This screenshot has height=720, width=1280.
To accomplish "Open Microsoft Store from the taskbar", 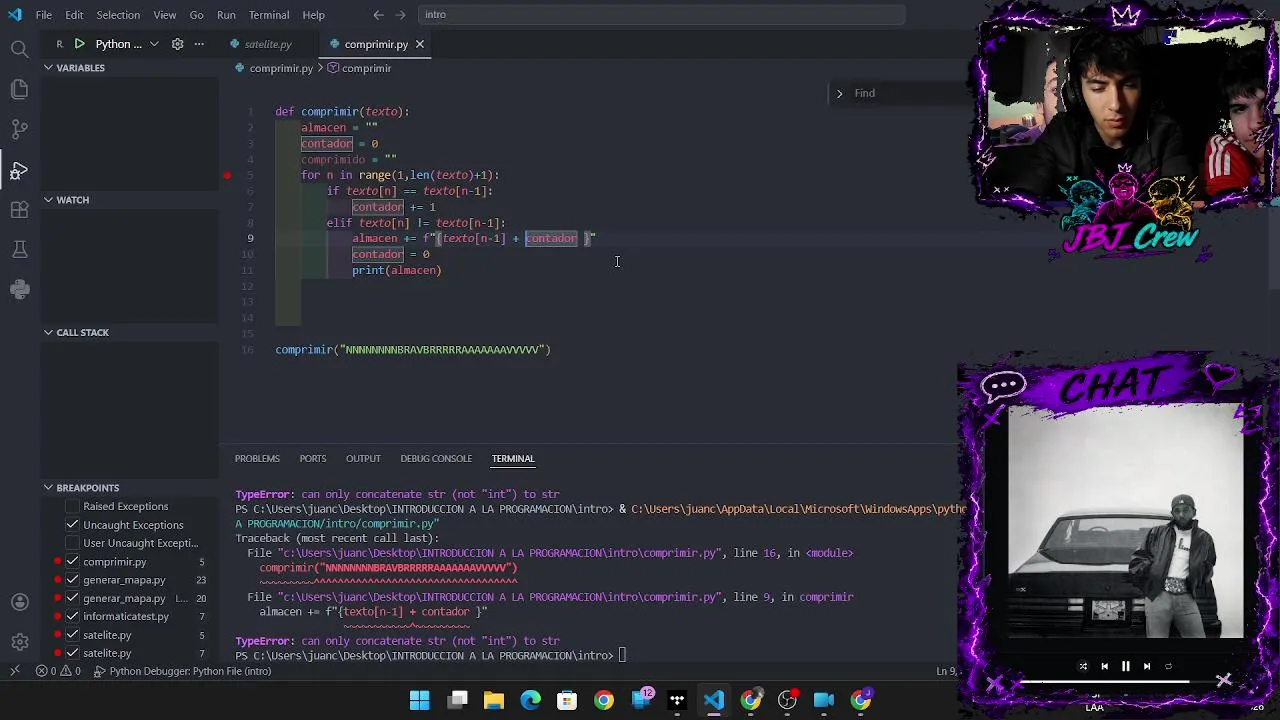I will coord(567,700).
